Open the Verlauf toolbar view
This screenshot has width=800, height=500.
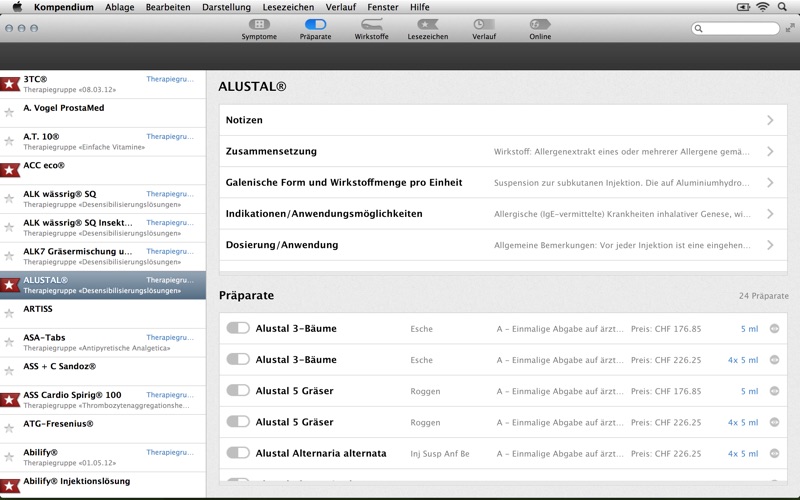484,29
